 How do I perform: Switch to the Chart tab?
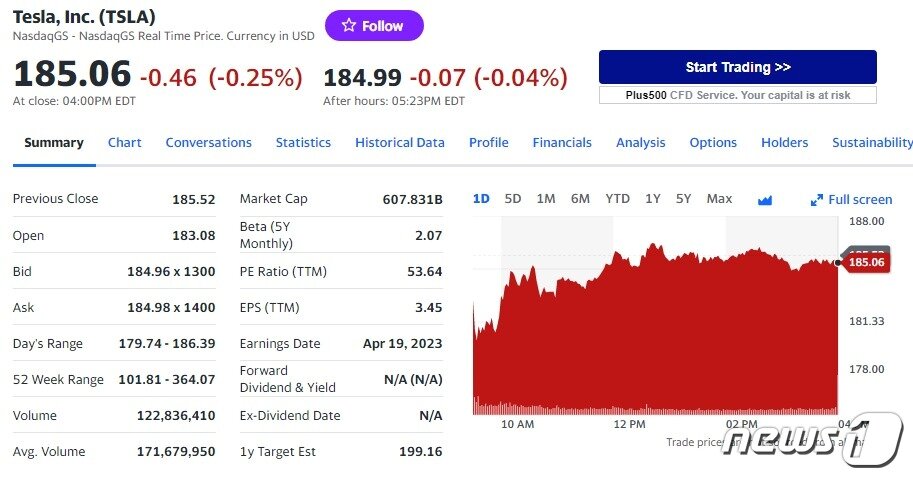click(125, 143)
